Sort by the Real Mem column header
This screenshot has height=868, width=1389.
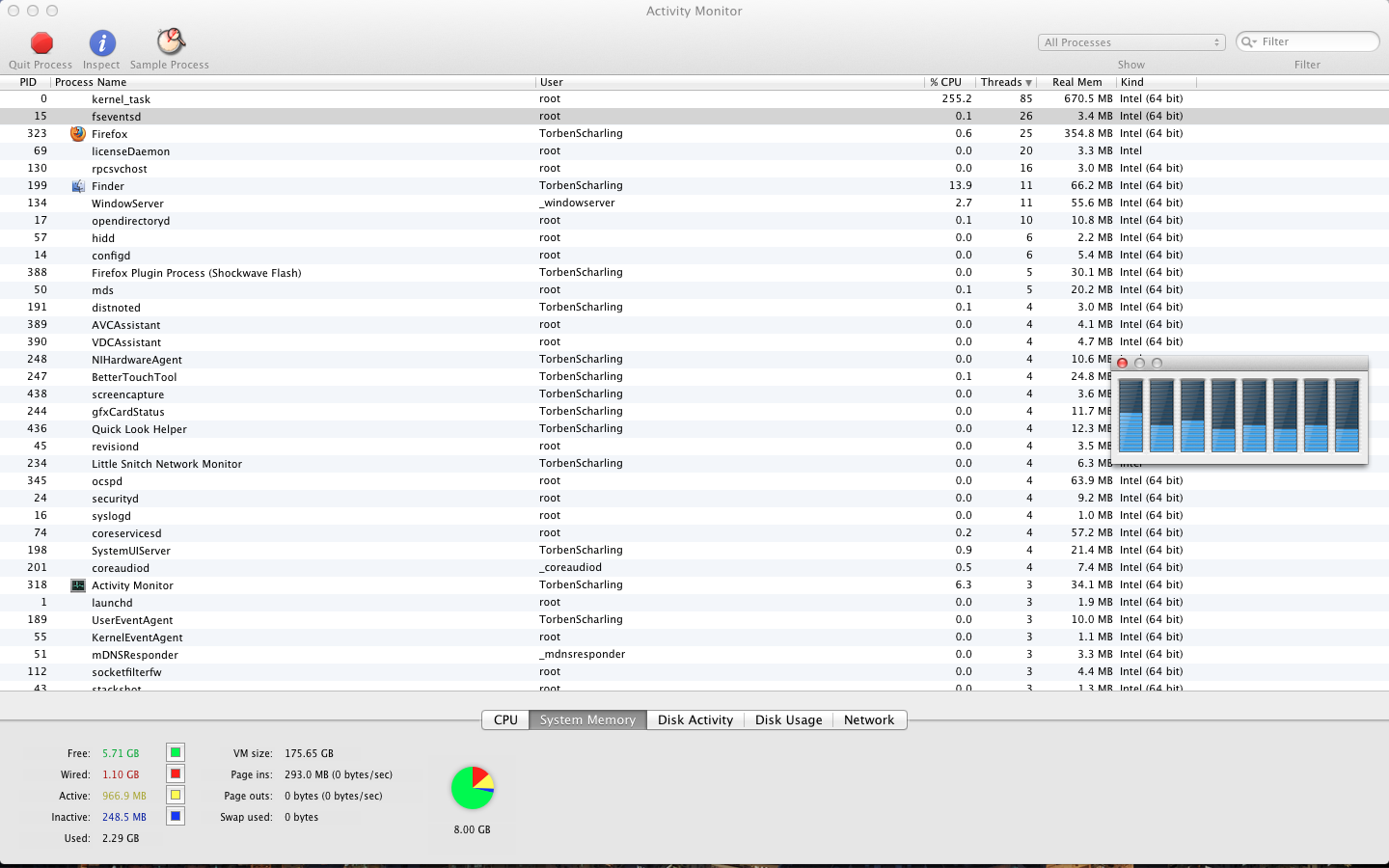coord(1076,82)
